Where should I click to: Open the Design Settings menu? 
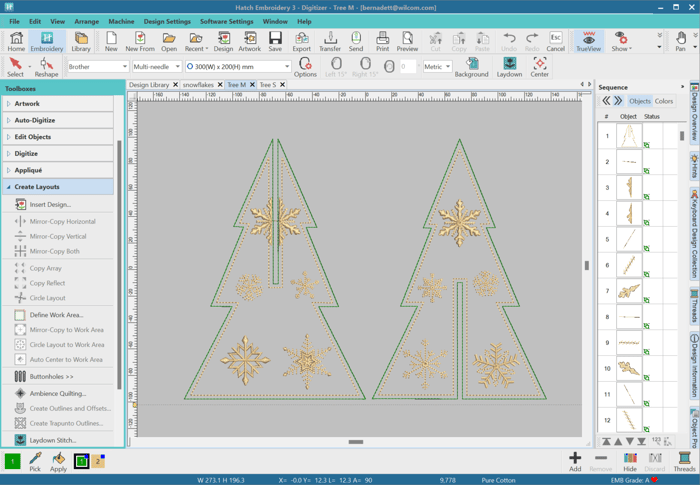(x=167, y=21)
